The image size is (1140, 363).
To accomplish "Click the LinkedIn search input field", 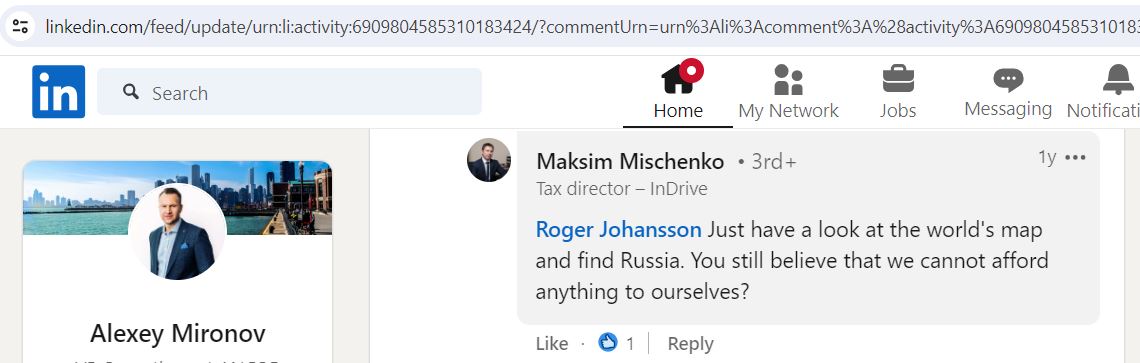I will coord(289,92).
